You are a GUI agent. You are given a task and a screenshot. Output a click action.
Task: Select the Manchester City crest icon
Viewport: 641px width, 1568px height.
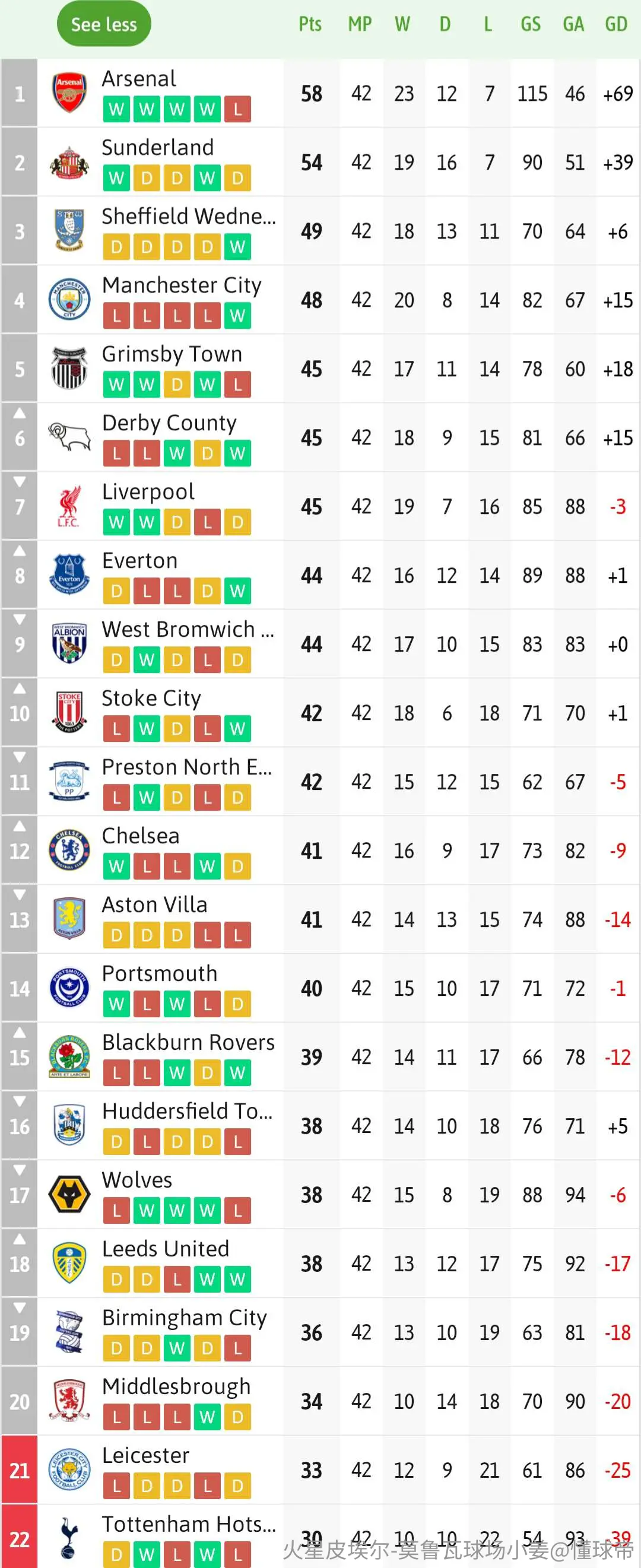[69, 300]
